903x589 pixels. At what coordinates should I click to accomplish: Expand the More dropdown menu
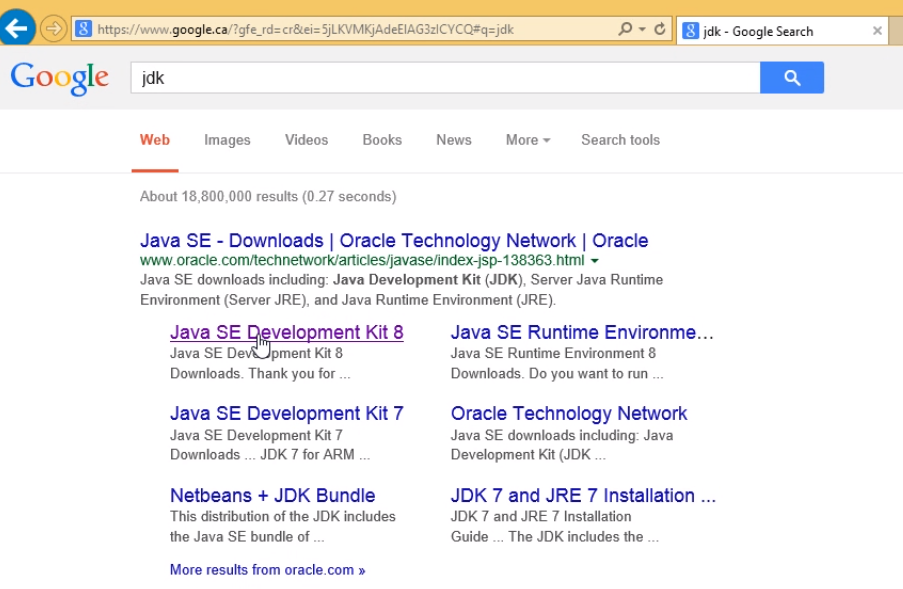coord(528,140)
